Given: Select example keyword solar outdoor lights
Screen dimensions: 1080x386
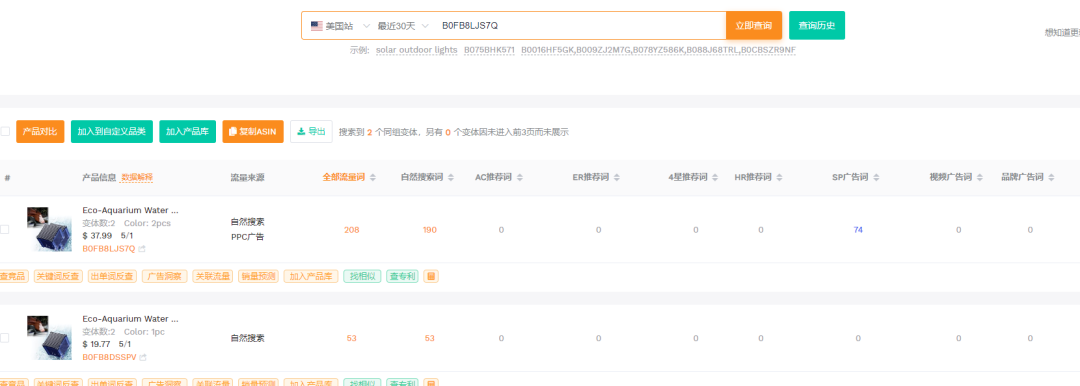Looking at the screenshot, I should tap(417, 50).
